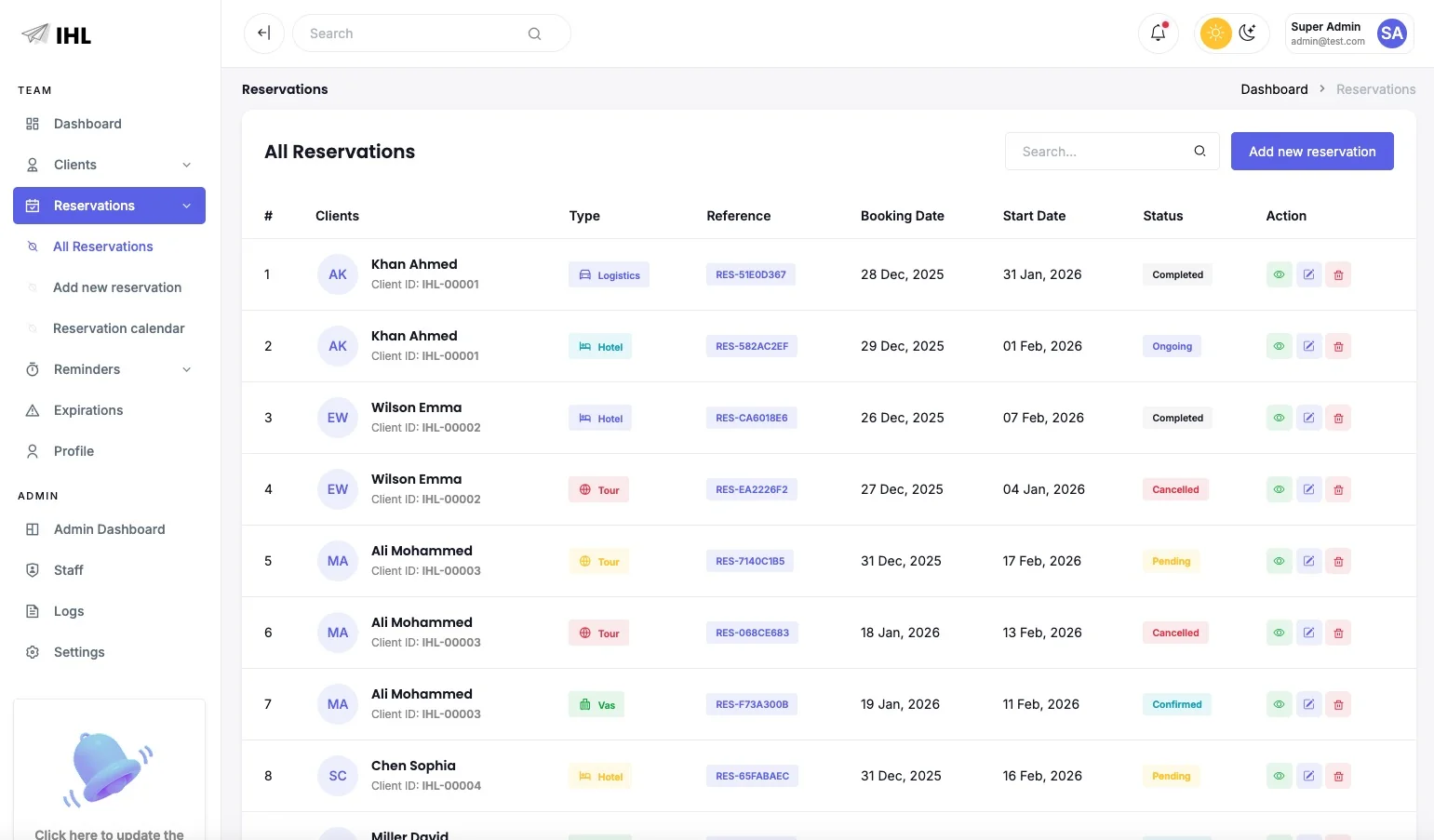The height and width of the screenshot is (840, 1434).
Task: Edit reservation RES-7140C1B5
Action: [x=1309, y=561]
